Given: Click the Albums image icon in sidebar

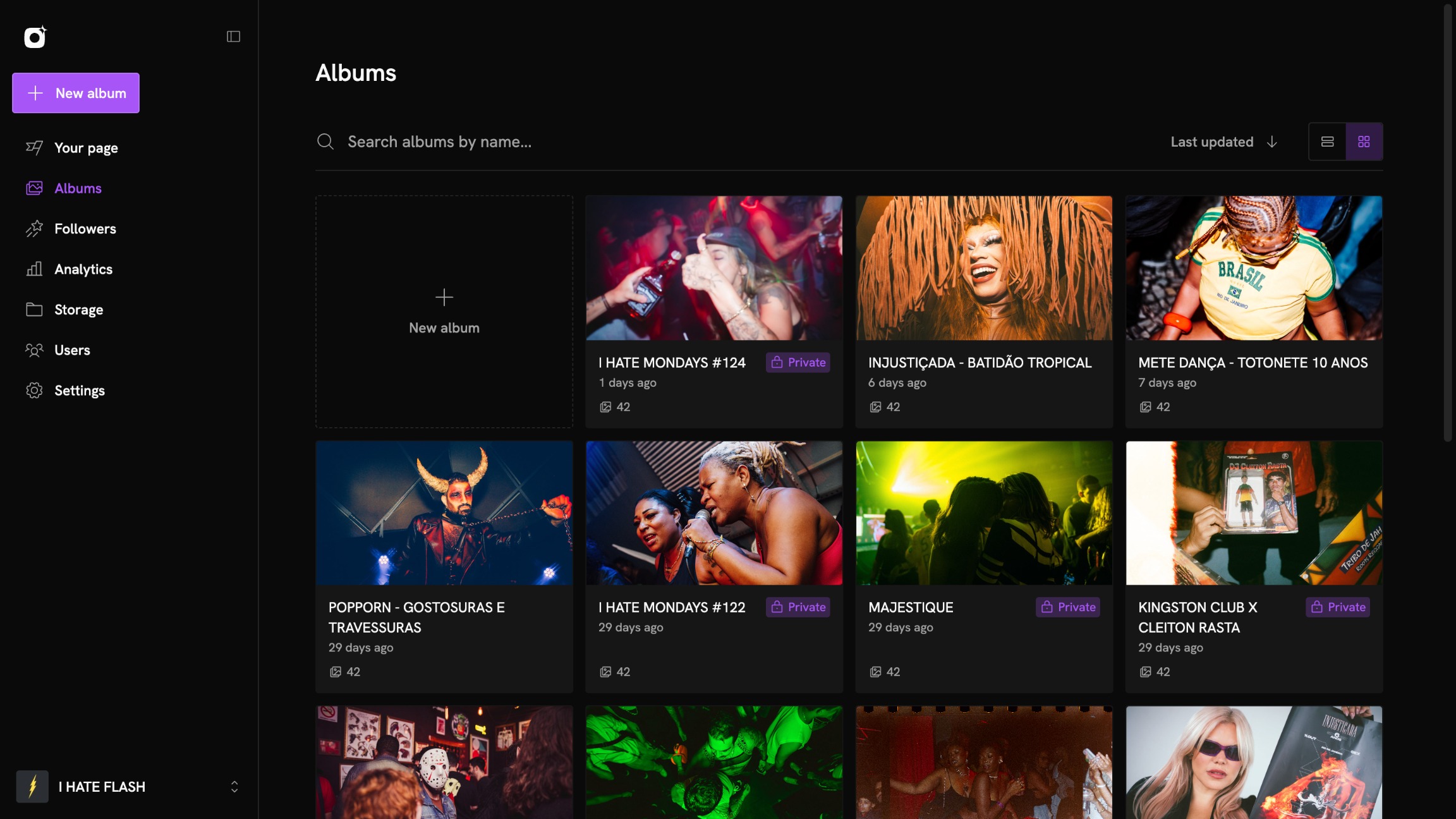Looking at the screenshot, I should (34, 188).
